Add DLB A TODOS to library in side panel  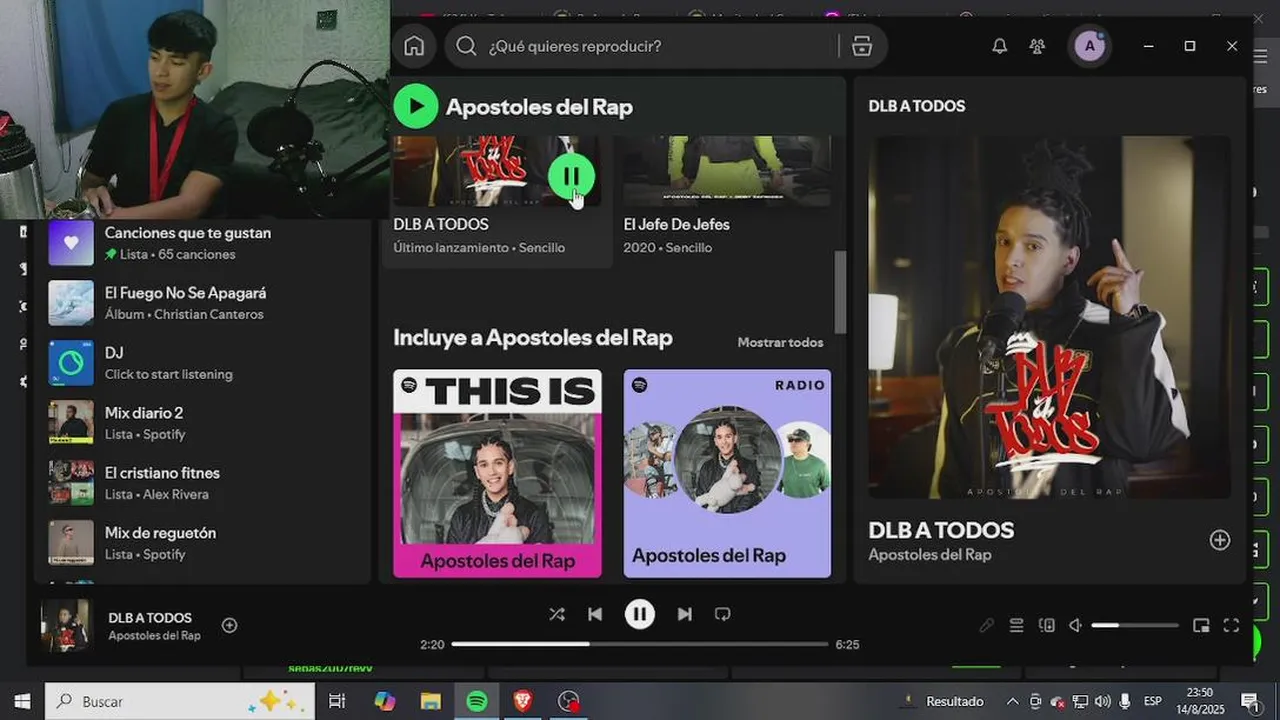1220,540
